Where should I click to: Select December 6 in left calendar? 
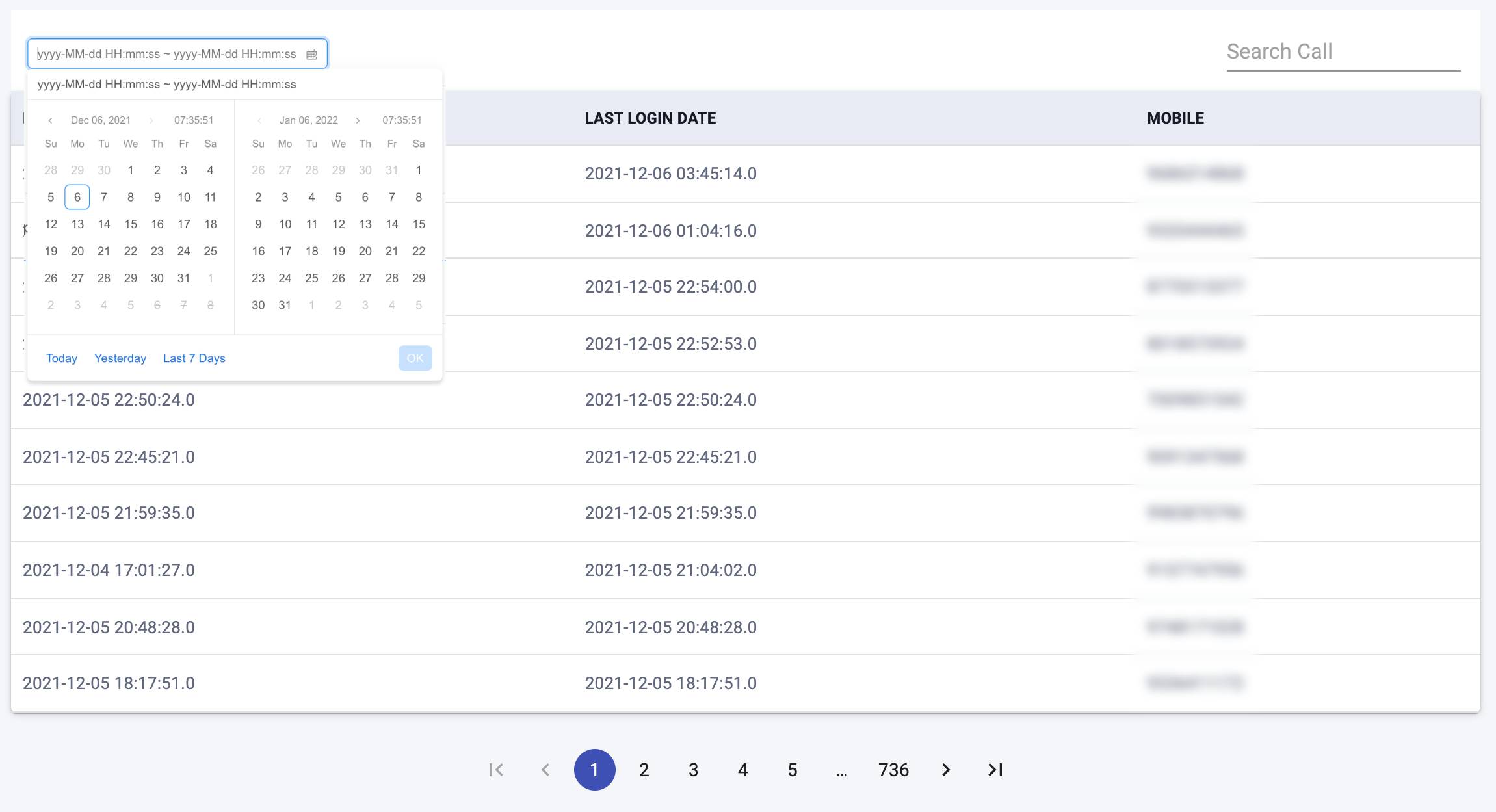coord(77,197)
